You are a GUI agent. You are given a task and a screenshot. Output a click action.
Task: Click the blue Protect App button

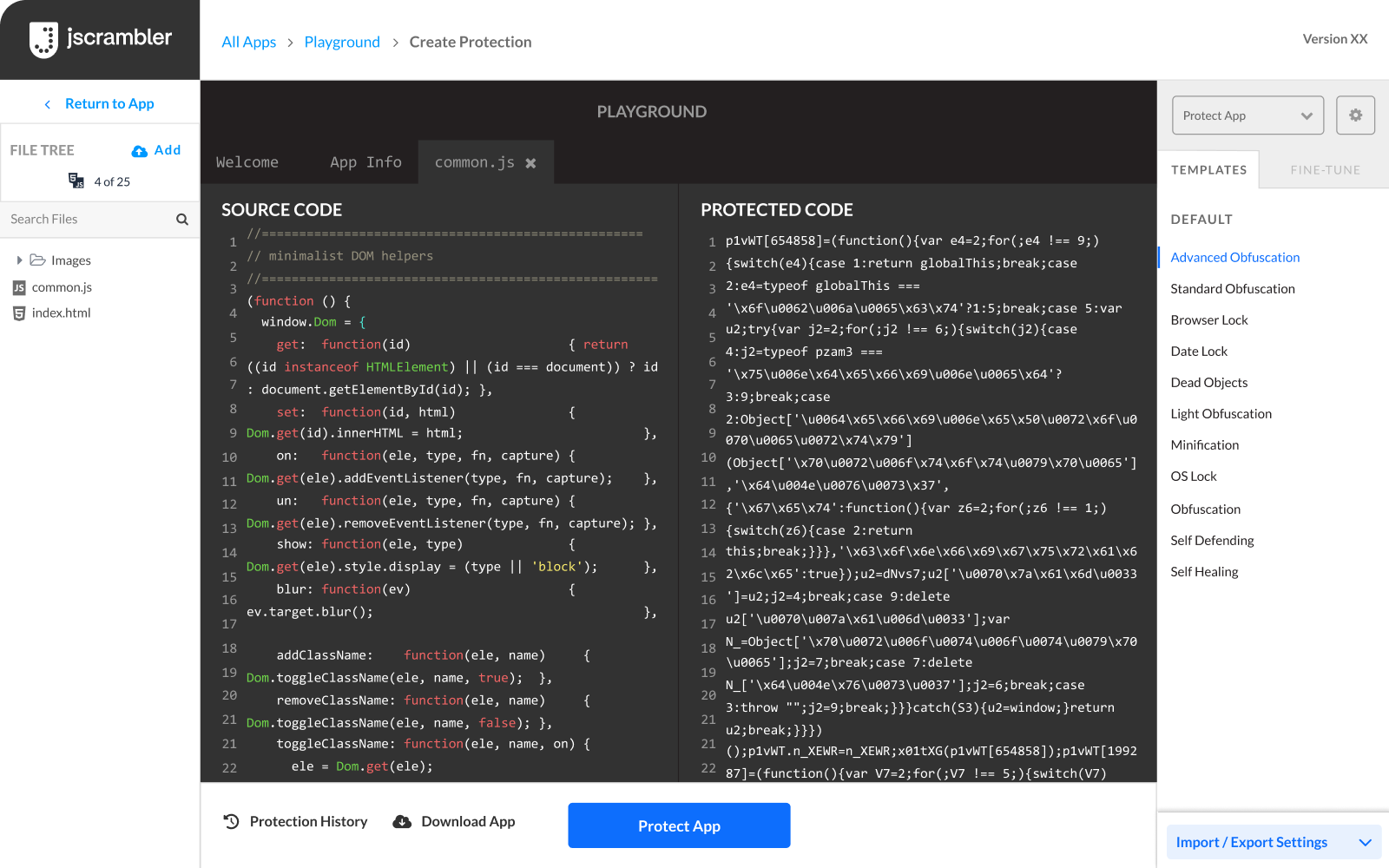(679, 825)
